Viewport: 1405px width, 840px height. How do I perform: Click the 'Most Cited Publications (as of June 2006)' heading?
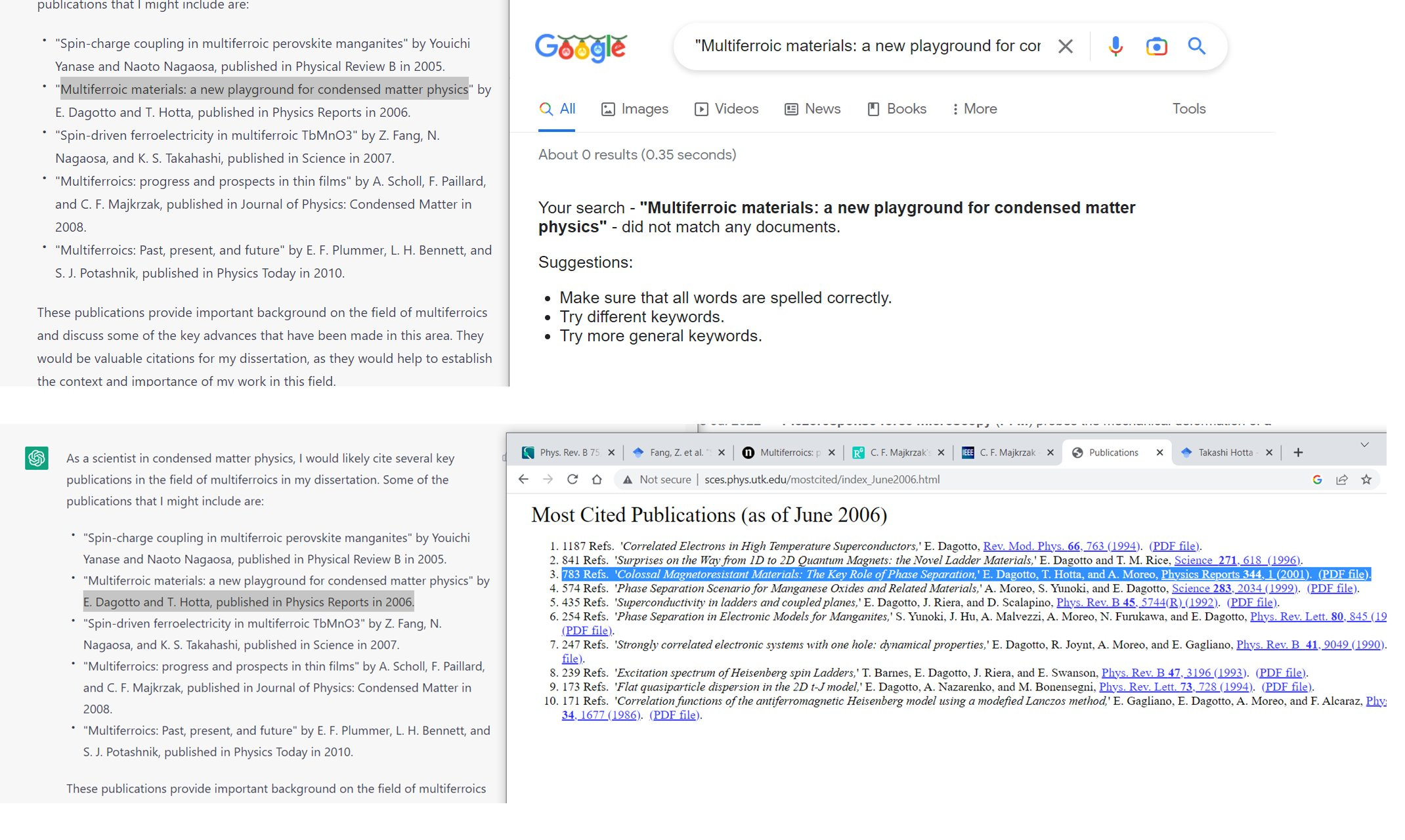pos(709,516)
